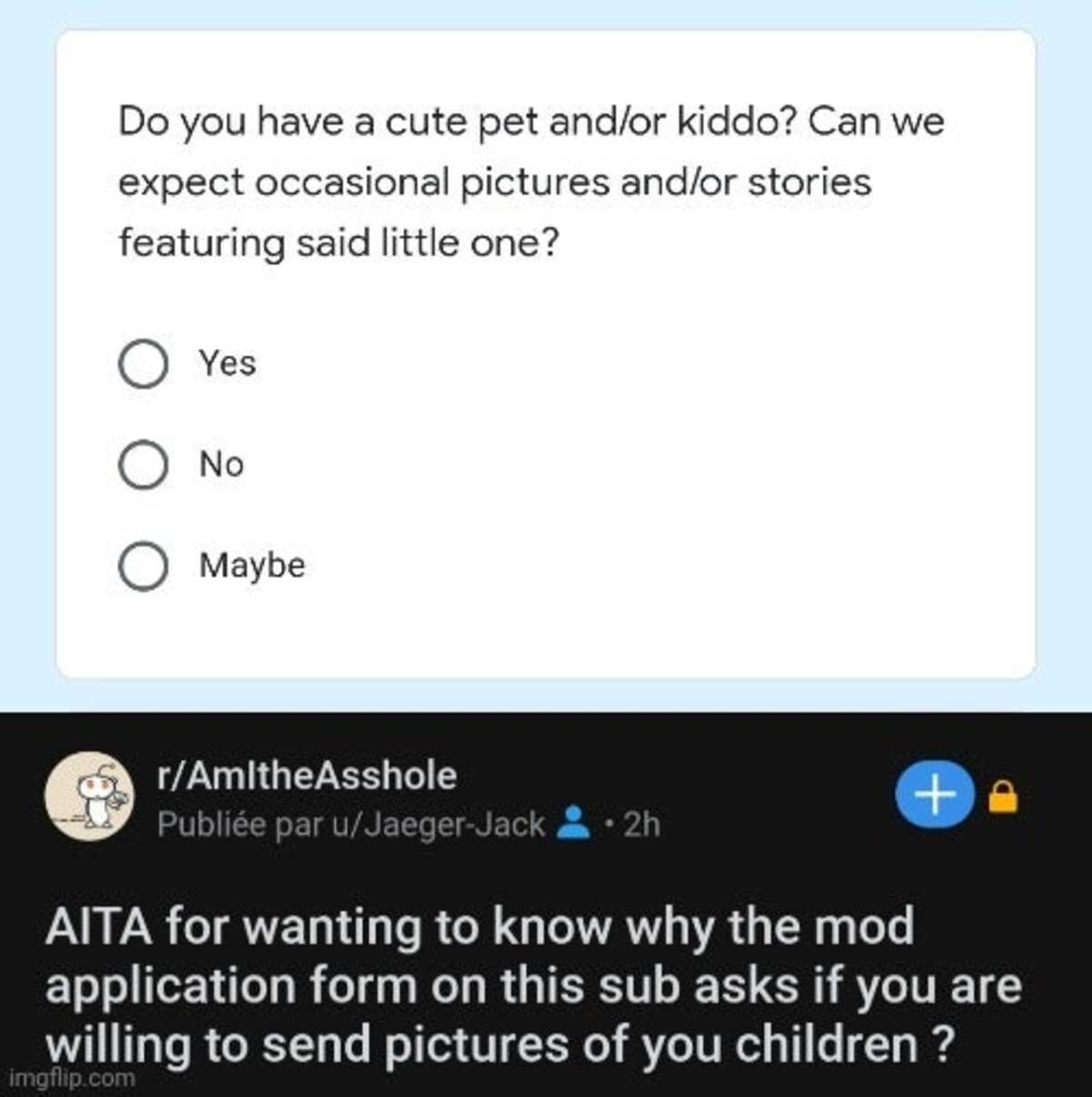Open the r/AmItheAsshole subreddit avatar
1092x1097 pixels.
coord(89,796)
